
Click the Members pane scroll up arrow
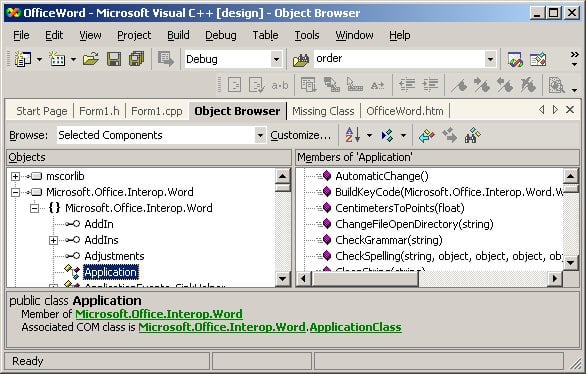570,176
